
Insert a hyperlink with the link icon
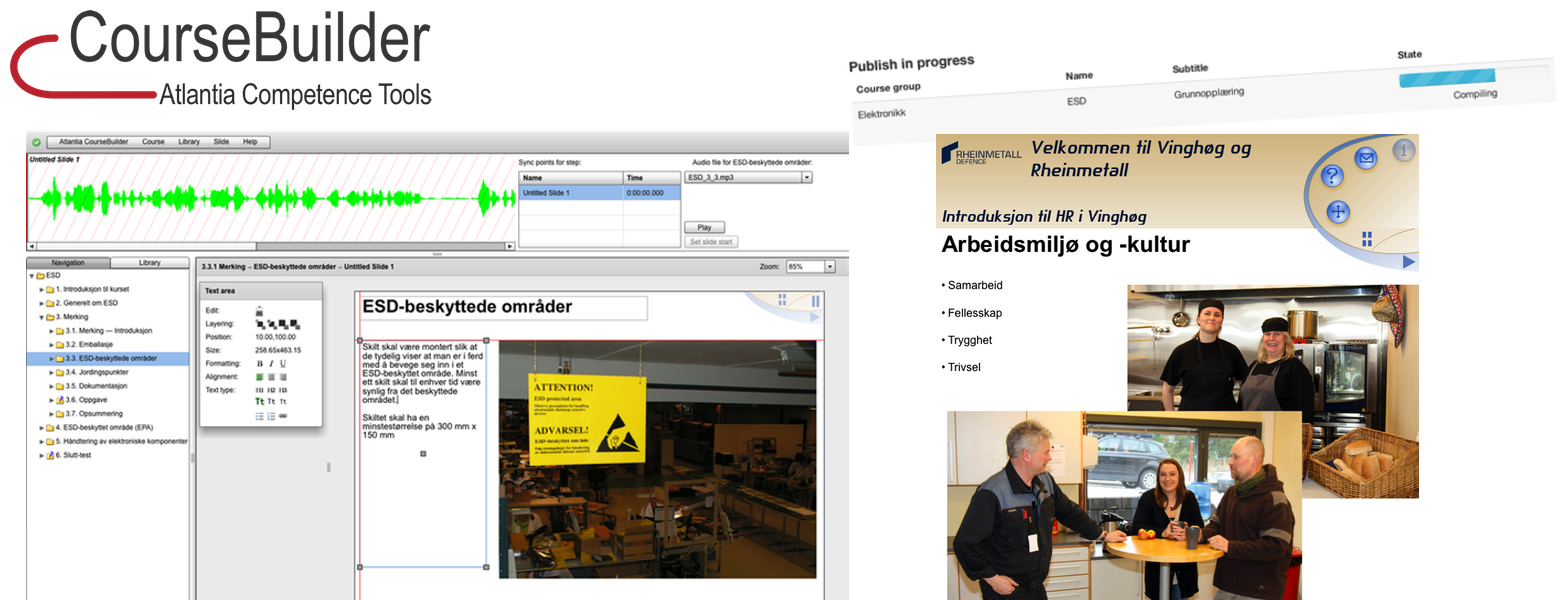tap(282, 415)
